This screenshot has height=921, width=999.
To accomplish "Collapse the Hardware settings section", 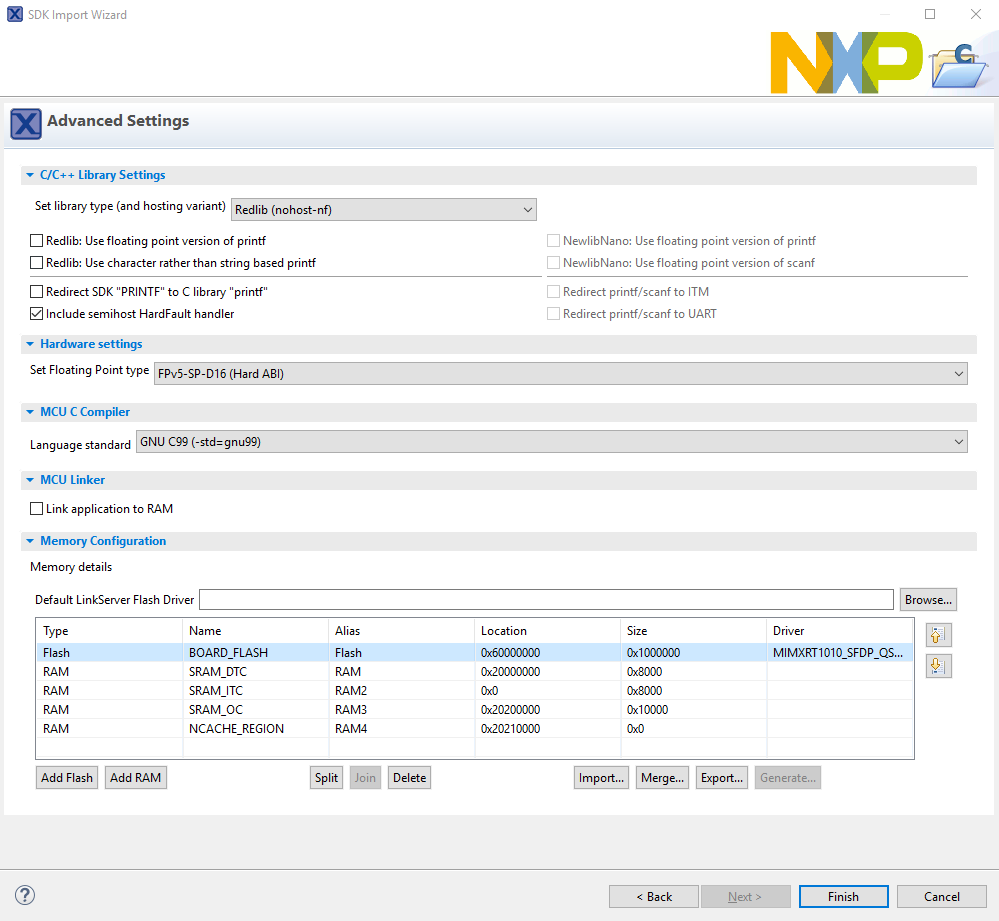I will tap(30, 344).
